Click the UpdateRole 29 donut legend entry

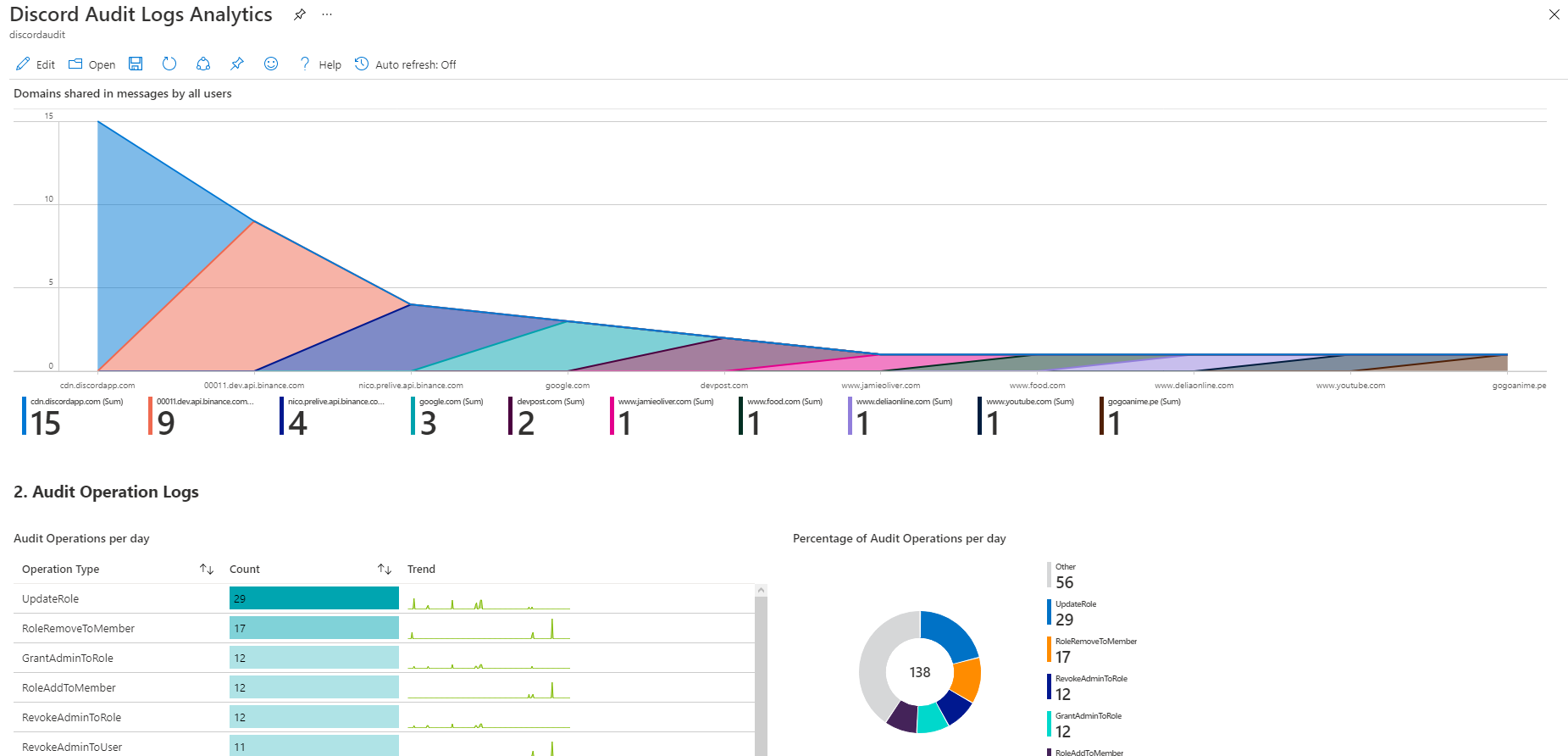pos(1072,613)
